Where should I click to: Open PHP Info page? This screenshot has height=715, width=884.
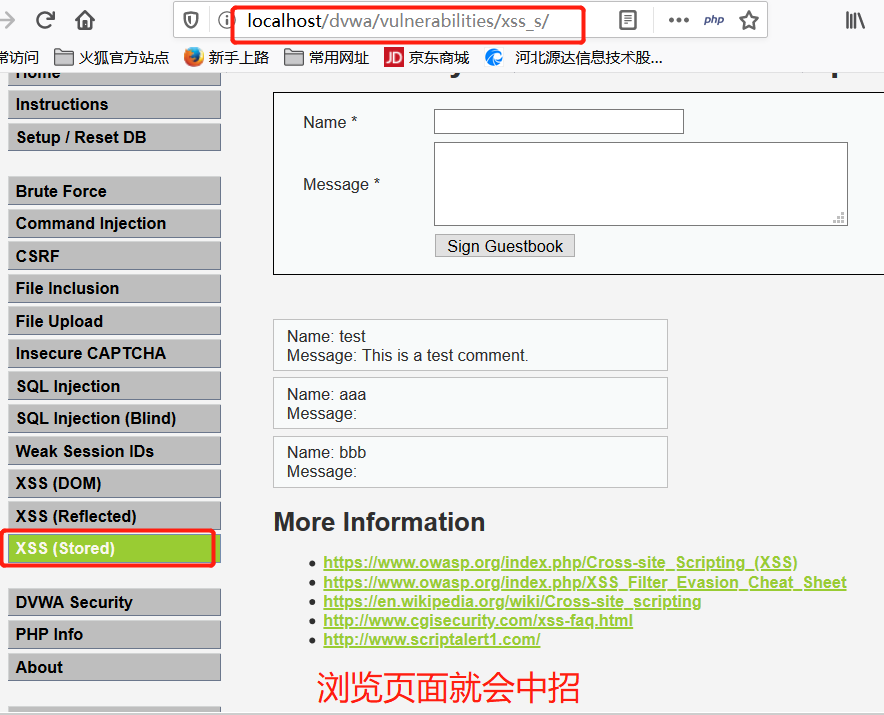(114, 635)
